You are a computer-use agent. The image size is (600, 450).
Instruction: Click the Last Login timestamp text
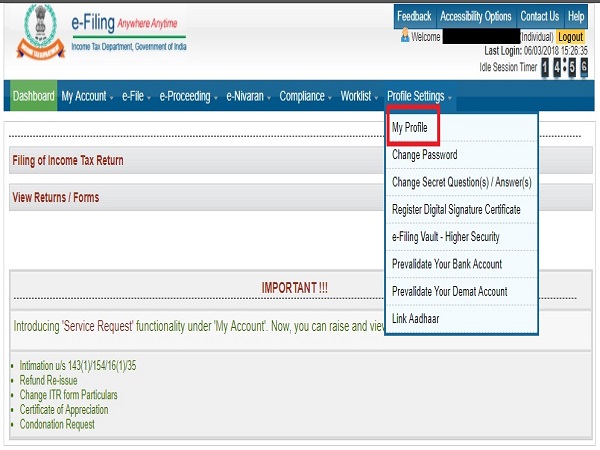(536, 51)
